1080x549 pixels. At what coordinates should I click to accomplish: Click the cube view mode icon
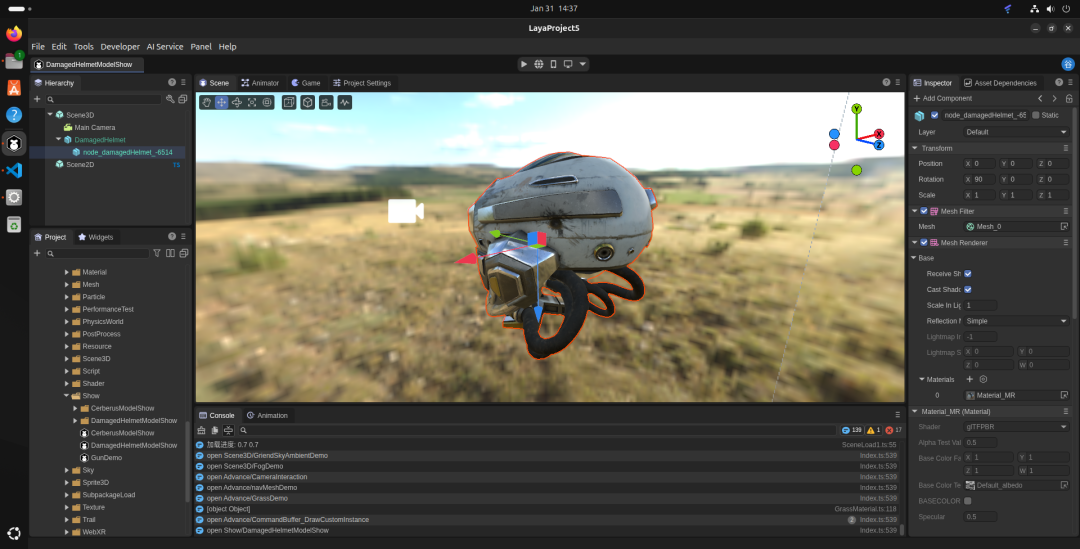(x=307, y=102)
